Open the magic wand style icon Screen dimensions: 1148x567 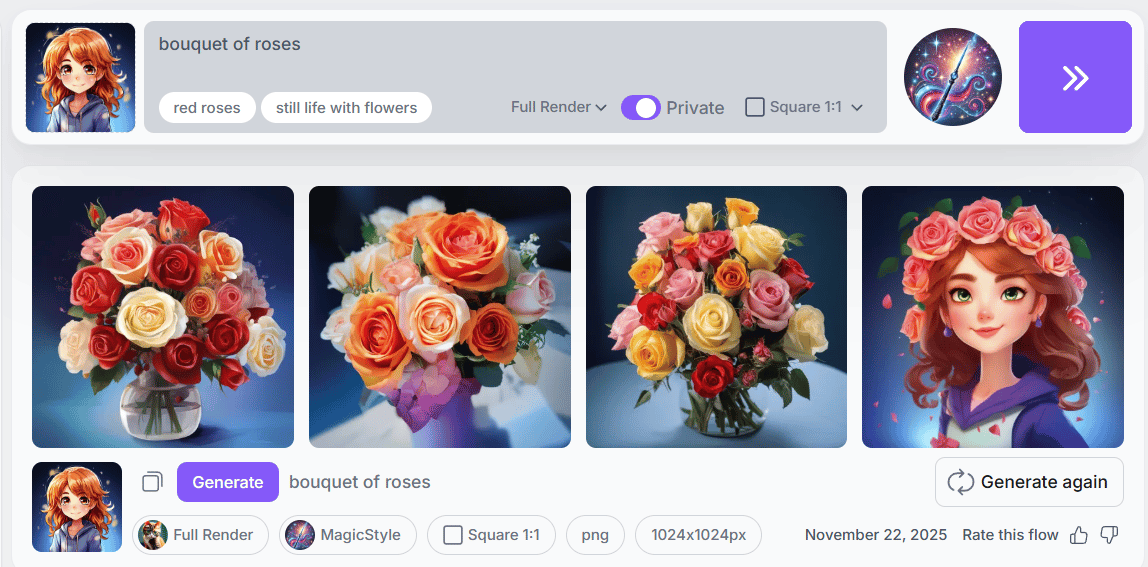click(952, 77)
